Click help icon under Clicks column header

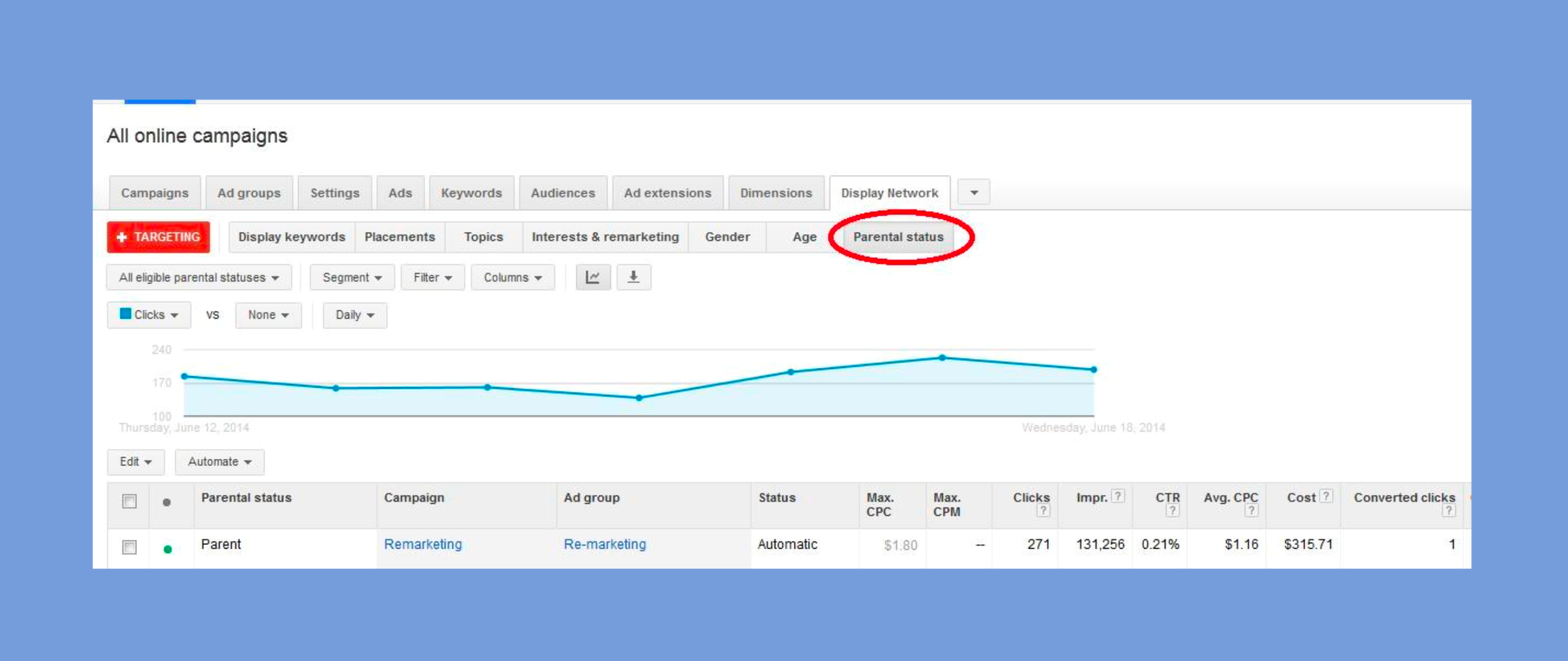(x=1043, y=511)
